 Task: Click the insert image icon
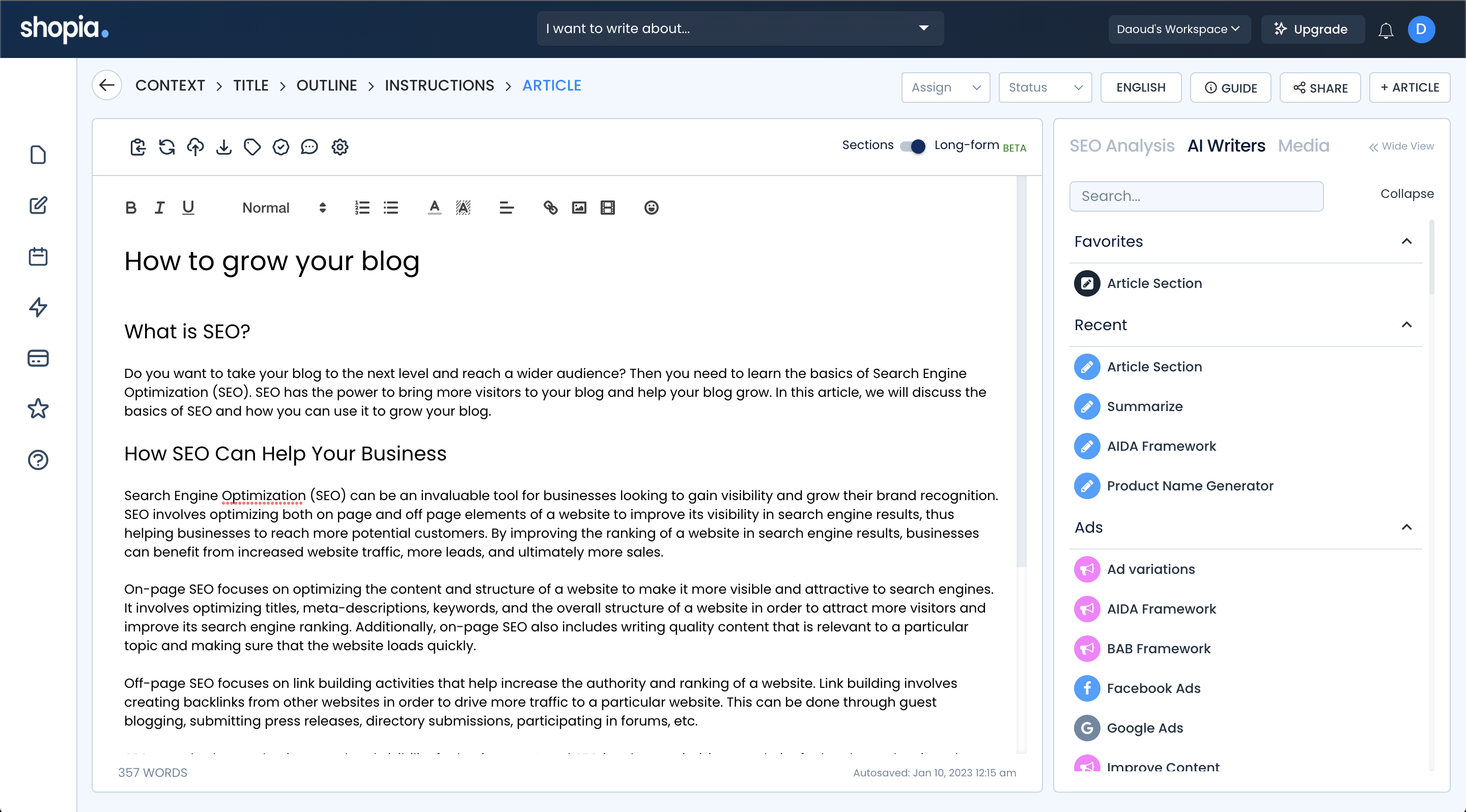click(579, 208)
